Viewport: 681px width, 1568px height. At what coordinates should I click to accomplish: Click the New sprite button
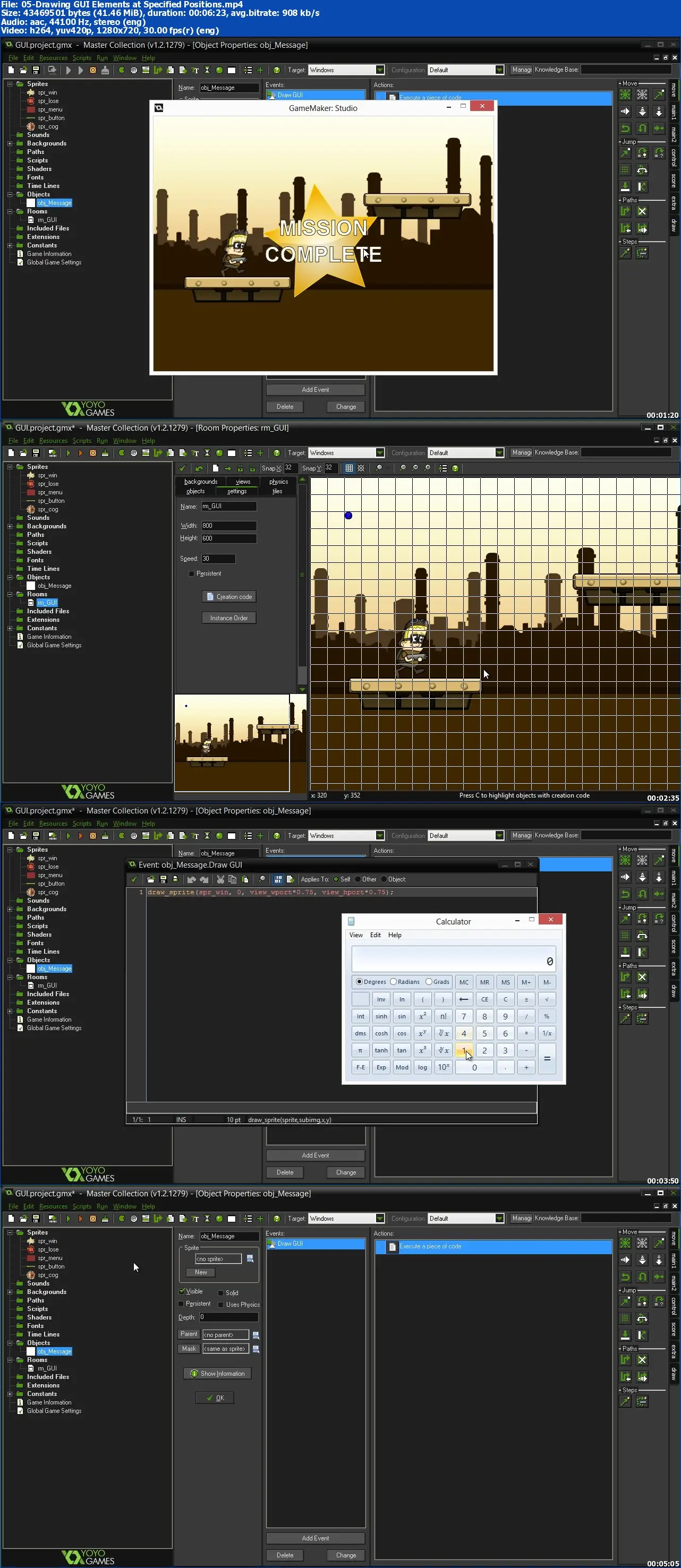[201, 1272]
